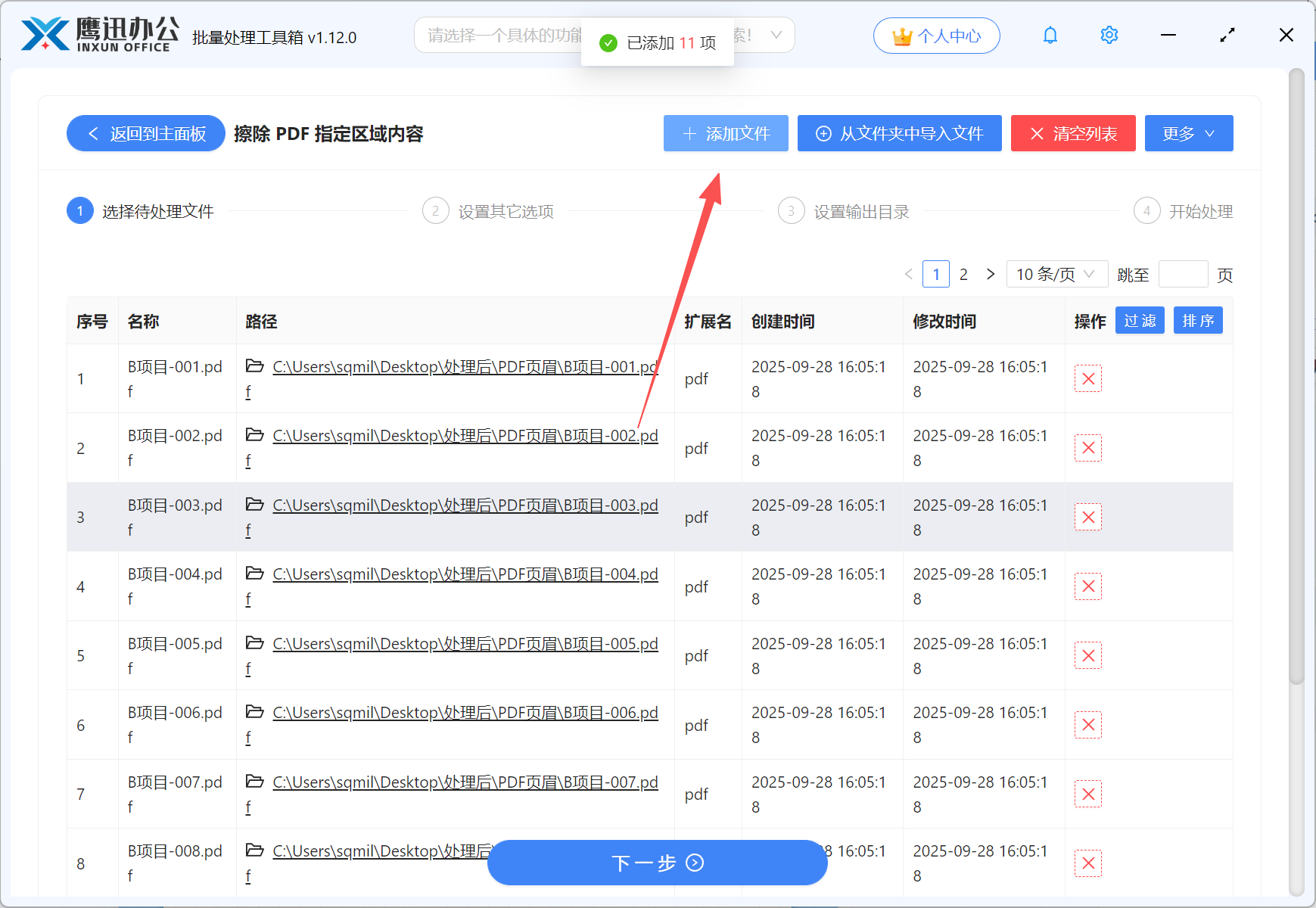Select page 2 in pagination

pos(963,274)
